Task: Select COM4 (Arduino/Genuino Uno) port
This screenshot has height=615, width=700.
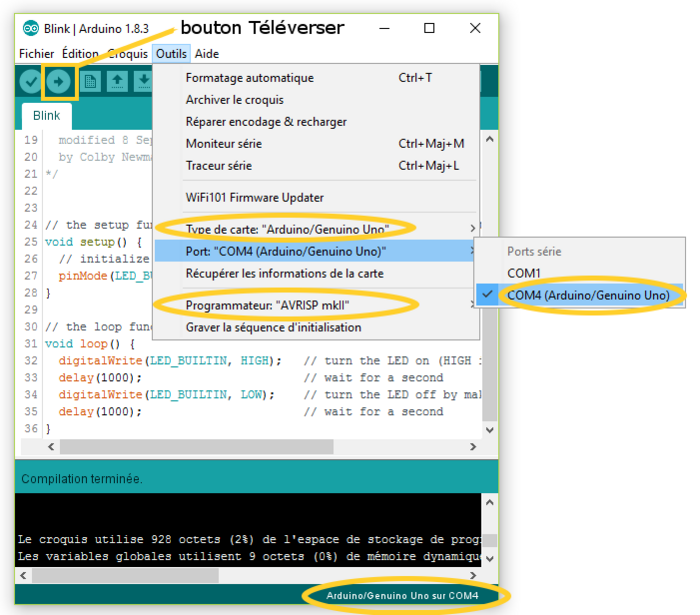Action: 579,295
